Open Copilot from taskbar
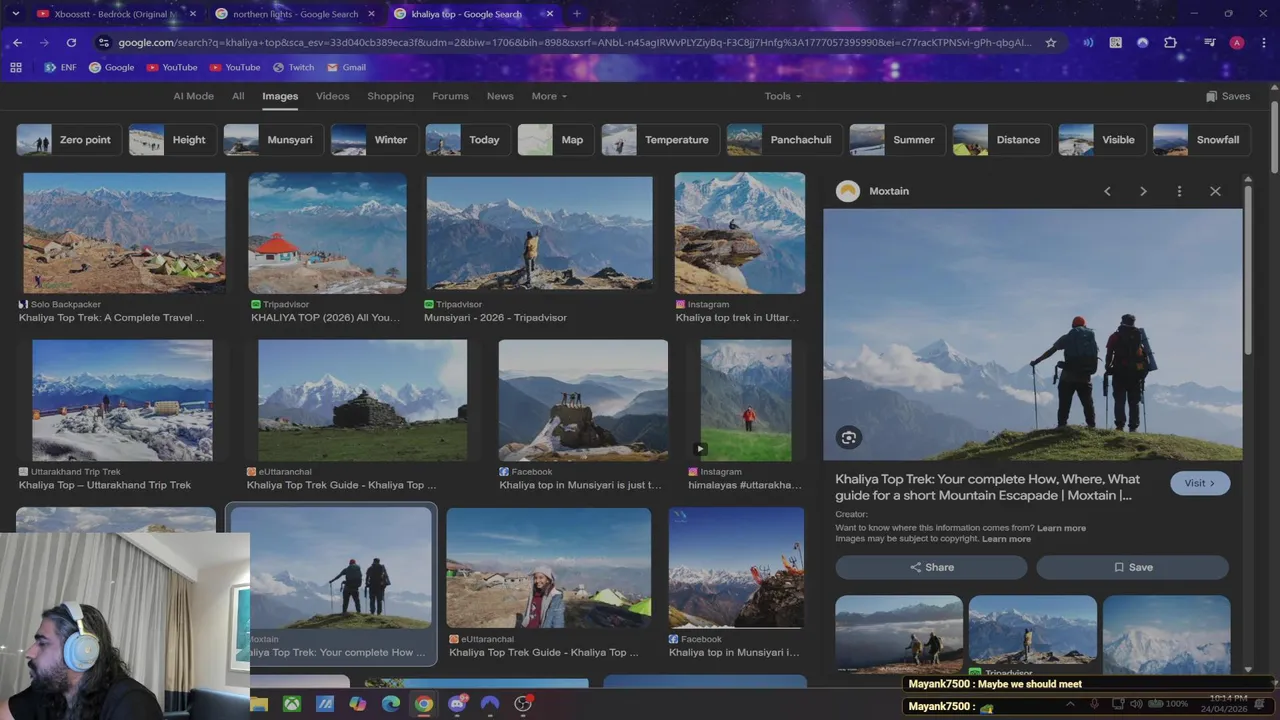This screenshot has height=720, width=1280. pyautogui.click(x=358, y=704)
